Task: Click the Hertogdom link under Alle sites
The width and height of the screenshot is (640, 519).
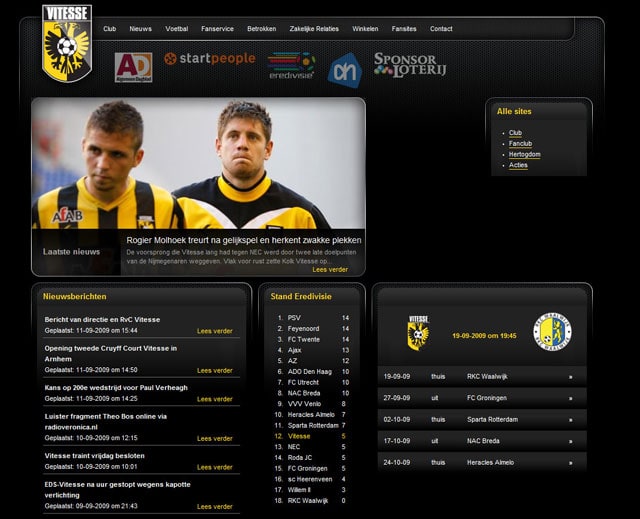Action: [524, 155]
